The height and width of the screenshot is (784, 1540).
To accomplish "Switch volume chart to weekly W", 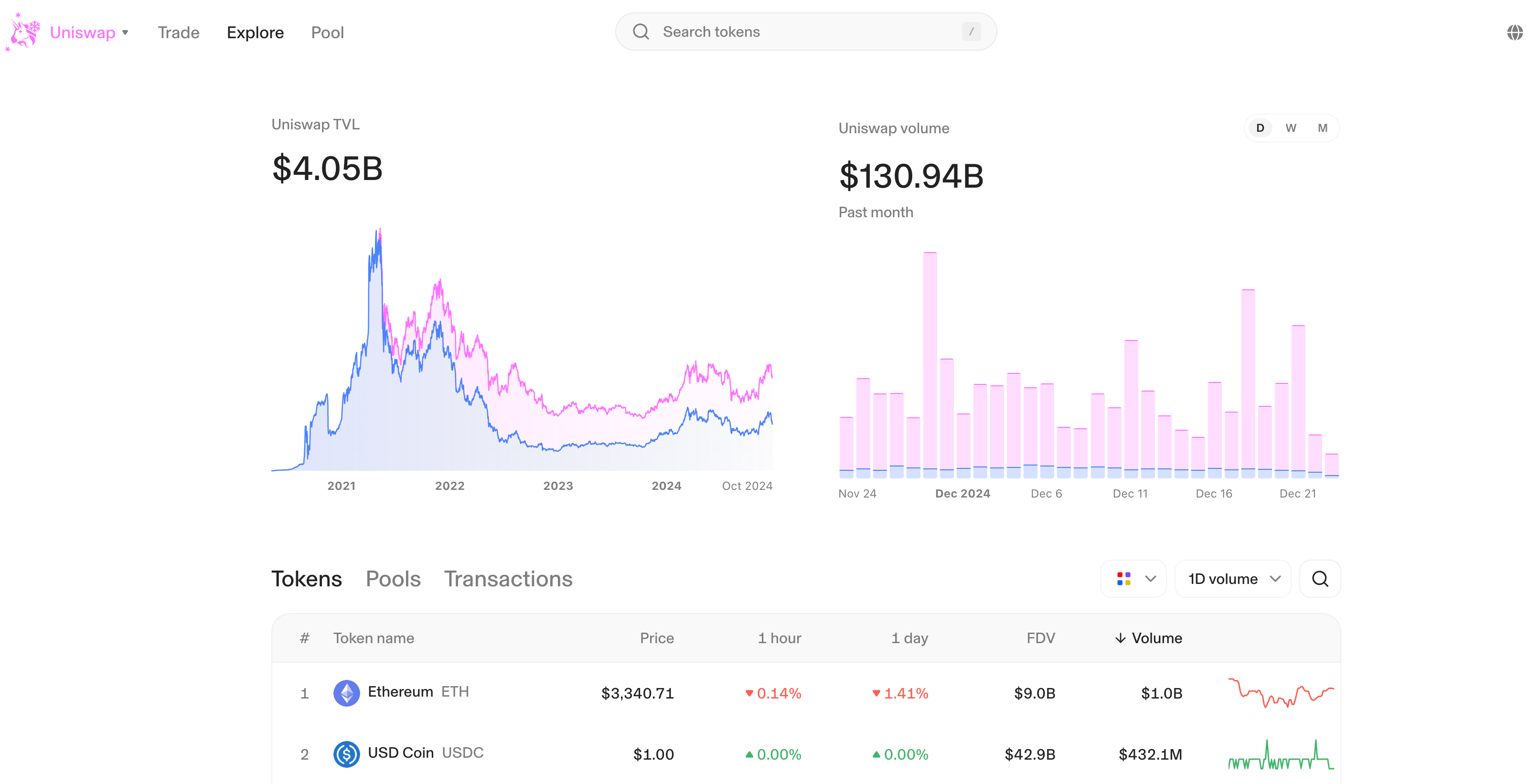I will tap(1291, 128).
